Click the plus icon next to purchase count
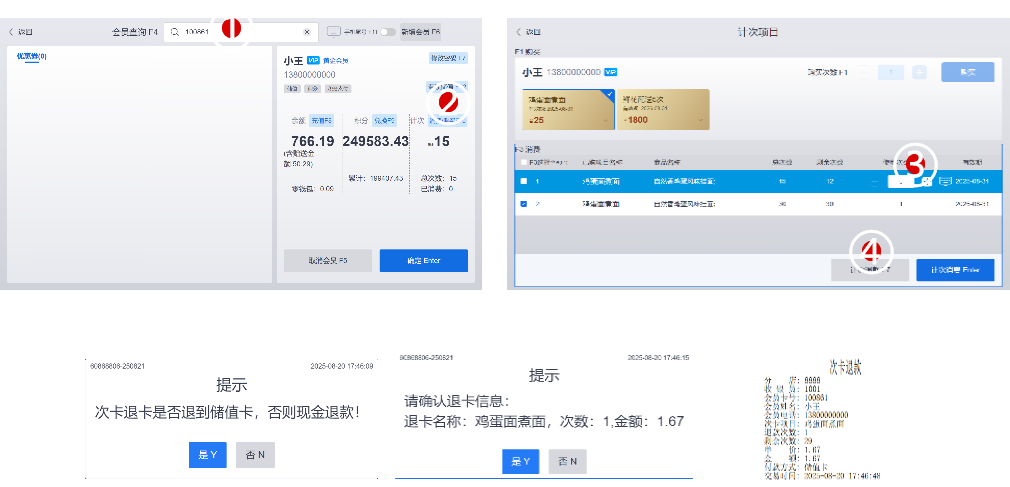Screen dimensions: 1010x487 pos(919,72)
